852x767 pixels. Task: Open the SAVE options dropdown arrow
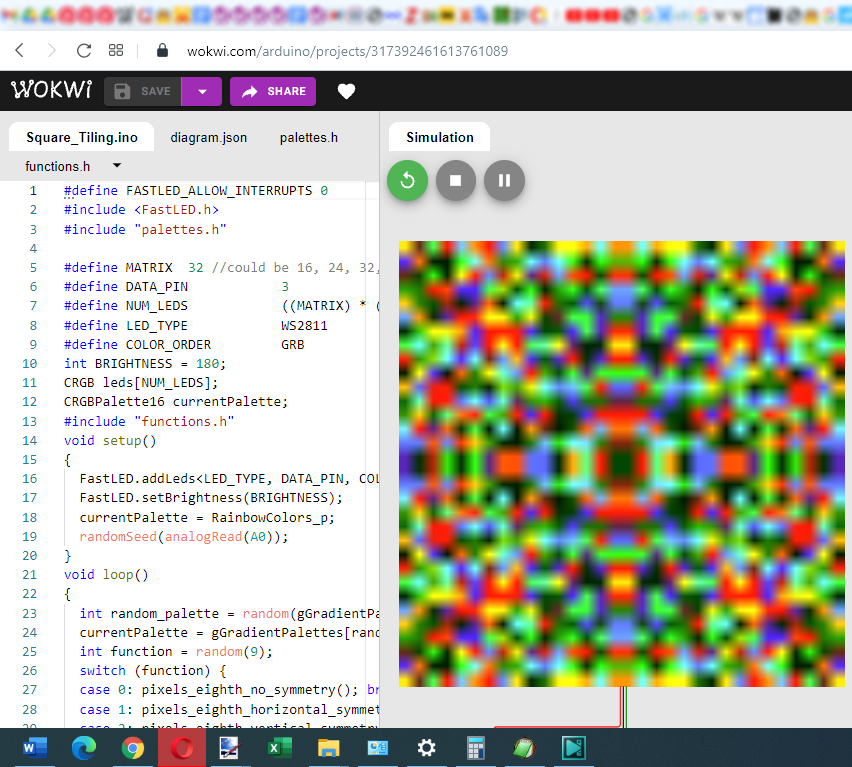coord(201,90)
